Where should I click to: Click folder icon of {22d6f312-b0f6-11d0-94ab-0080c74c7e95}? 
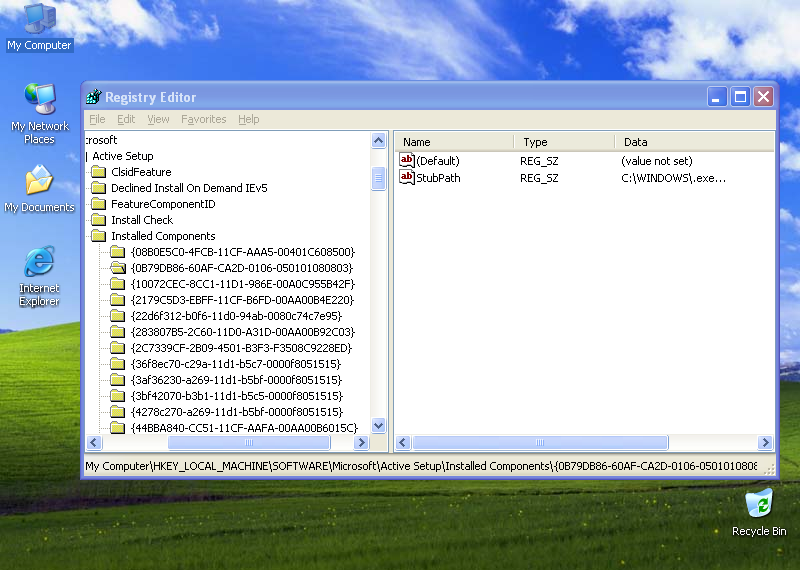118,316
